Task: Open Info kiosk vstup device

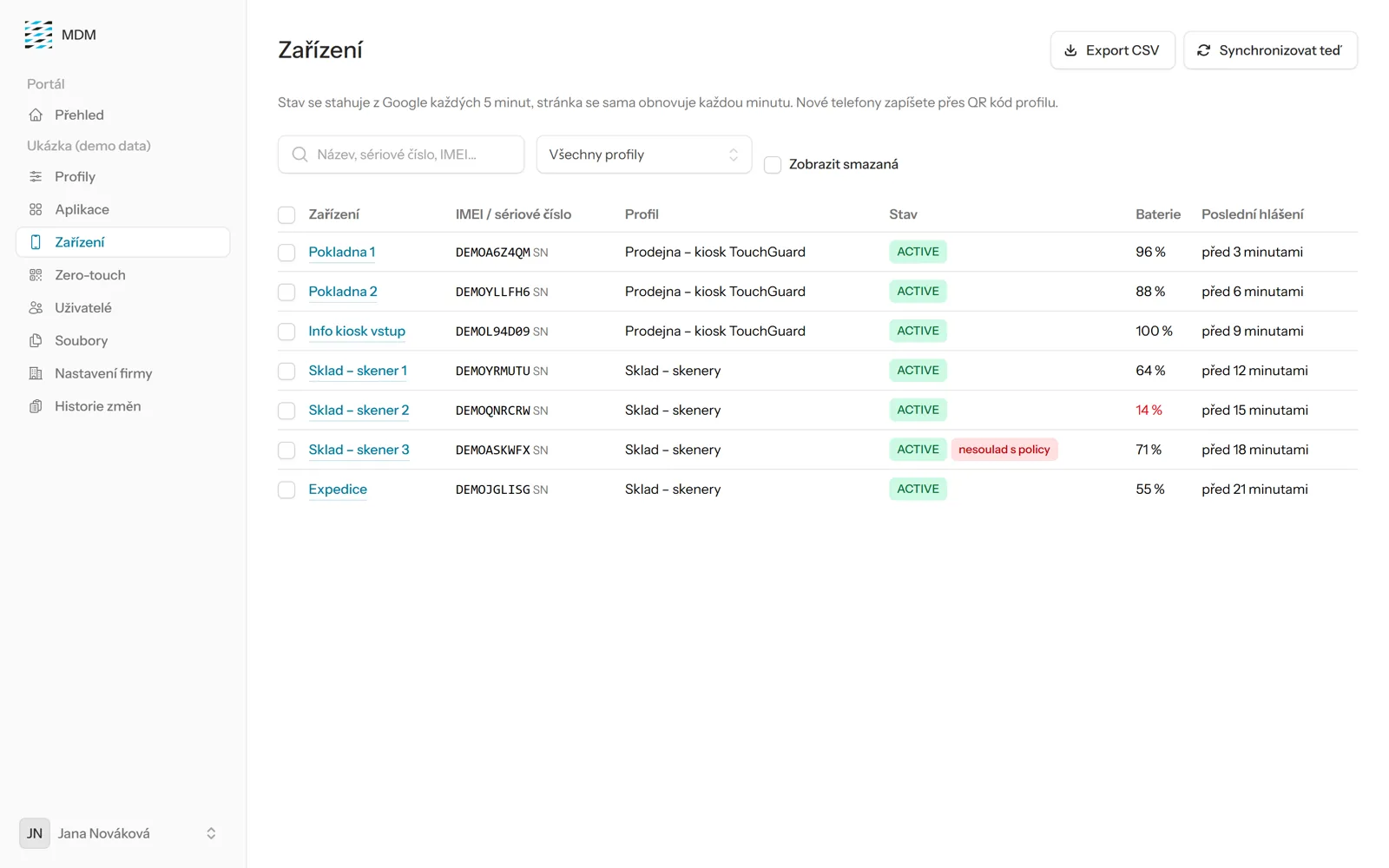Action: click(357, 331)
